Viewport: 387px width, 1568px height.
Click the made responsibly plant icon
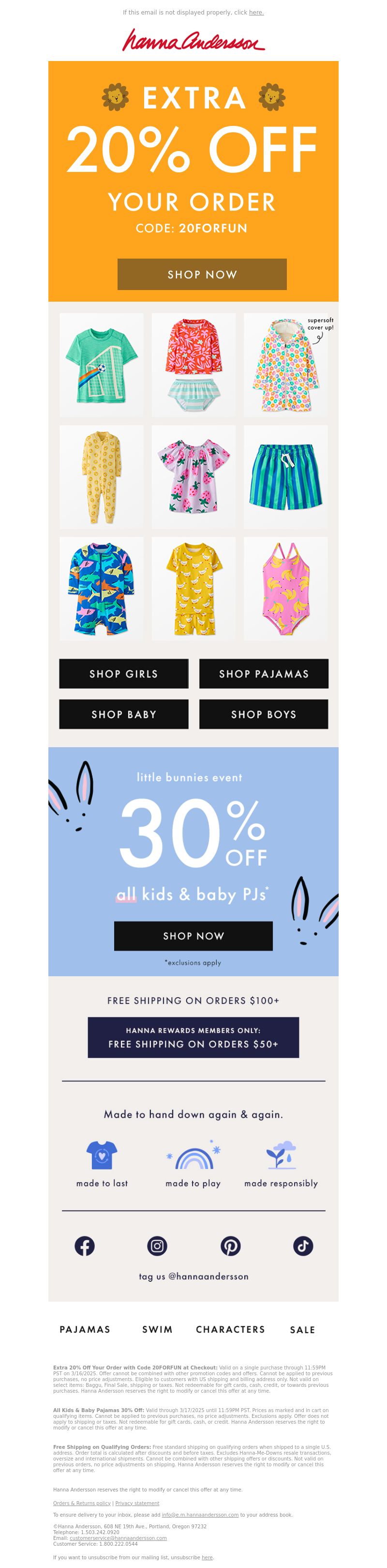point(281,1155)
